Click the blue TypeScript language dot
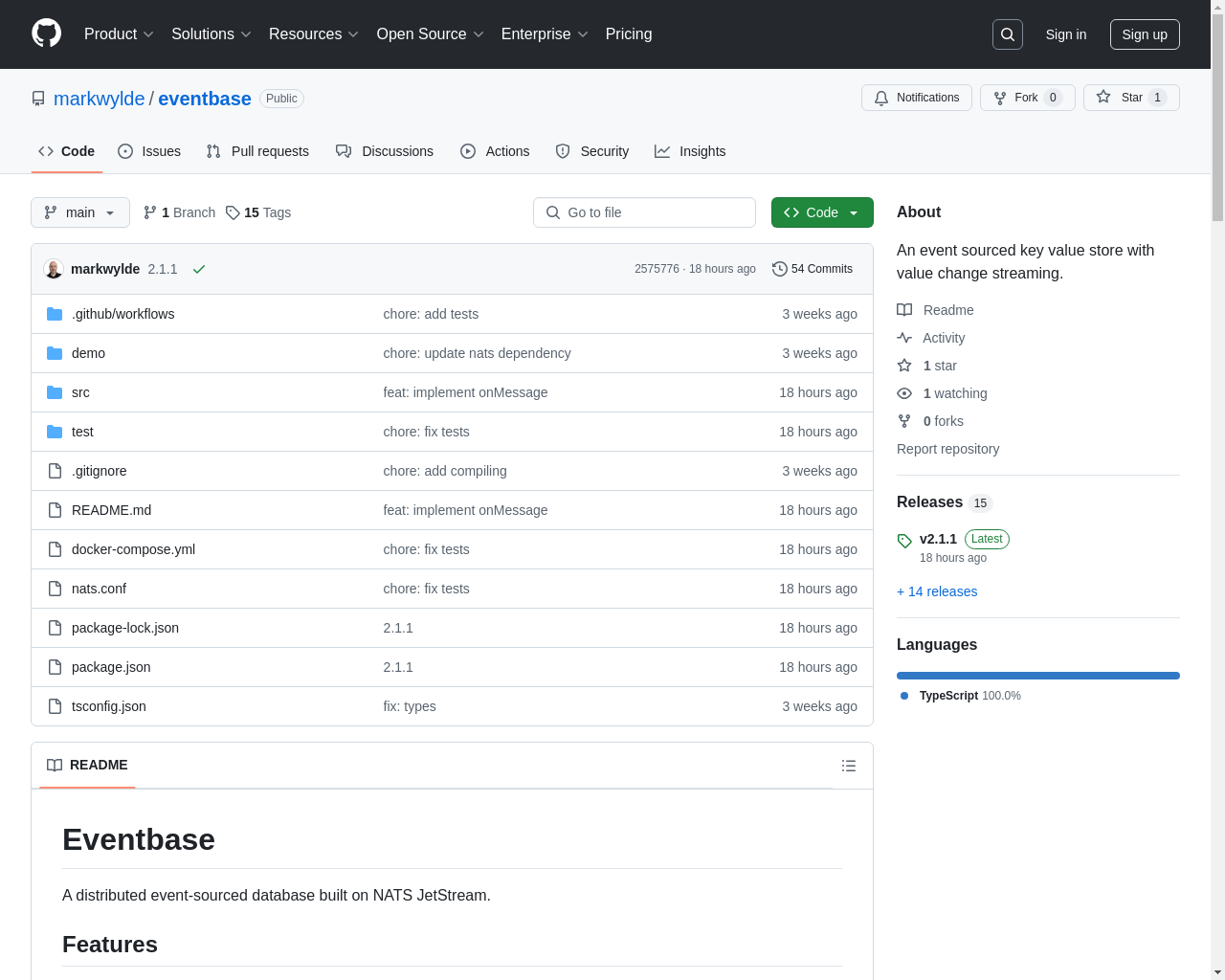This screenshot has width=1225, height=980. coord(904,696)
